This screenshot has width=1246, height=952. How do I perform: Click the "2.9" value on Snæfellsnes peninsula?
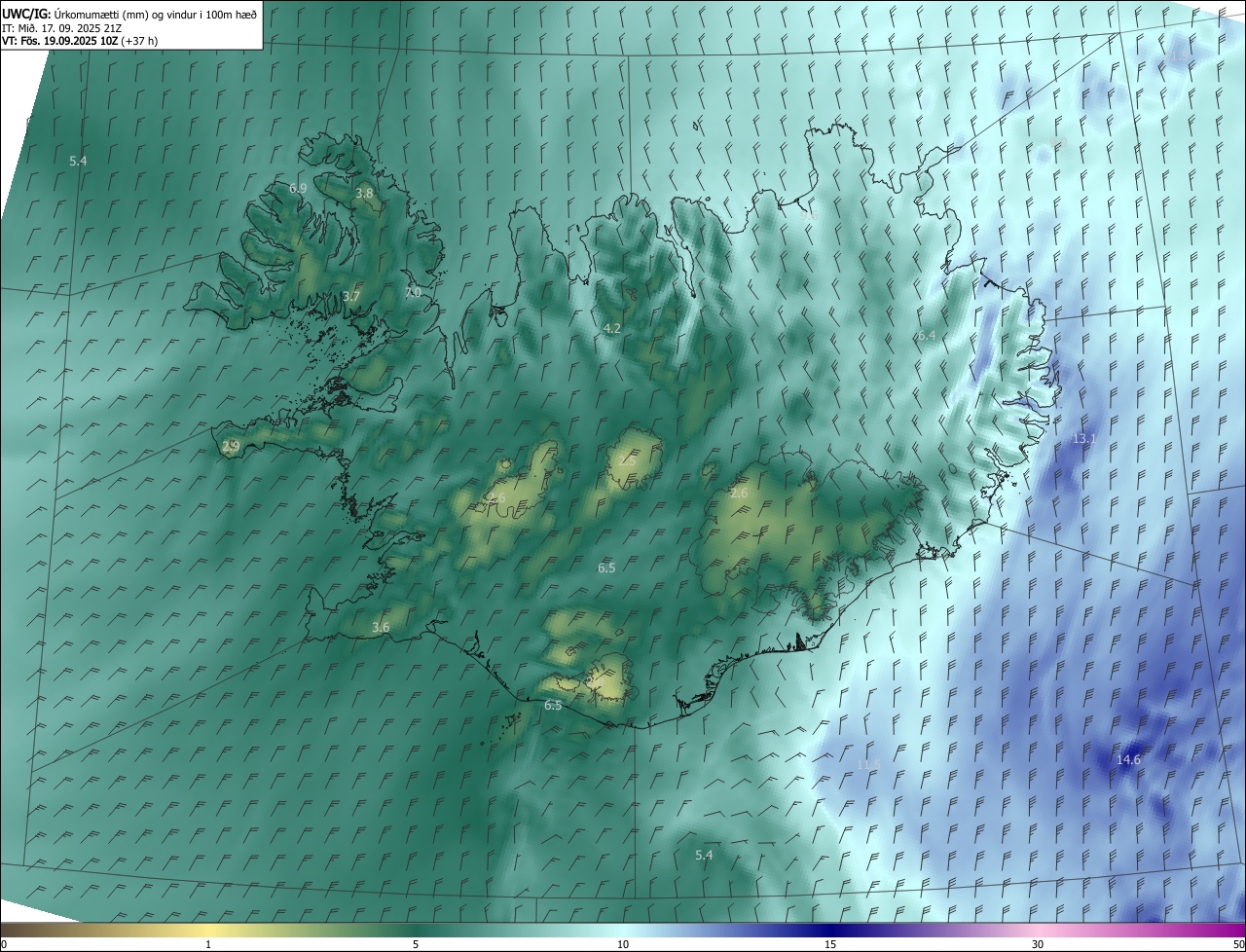coord(231,447)
